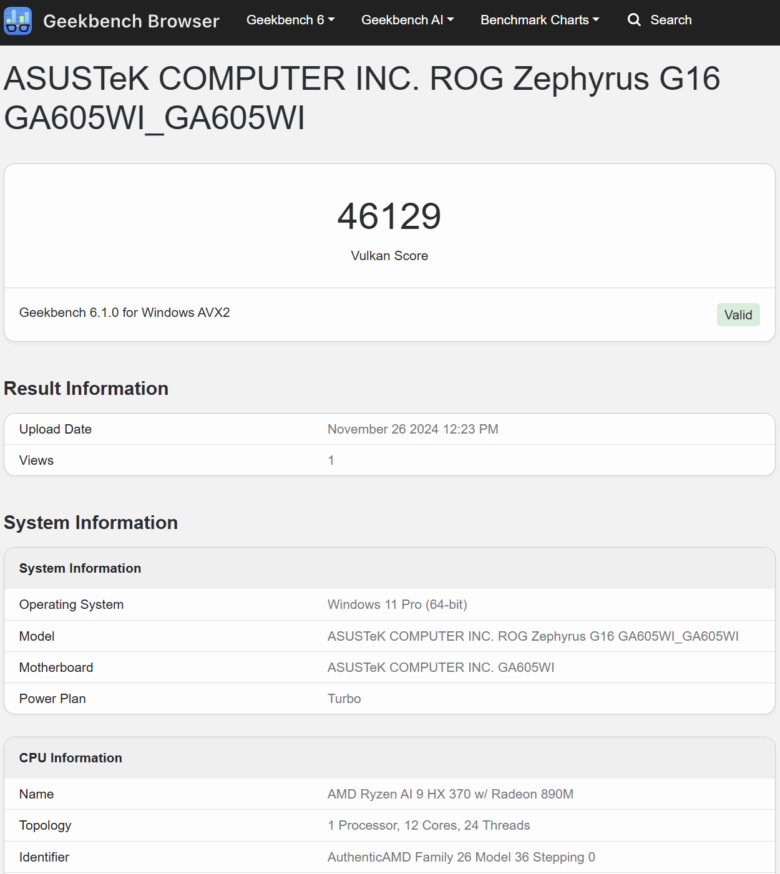Select 1 Processor, 12 Cores, 24 Threads value
This screenshot has height=874, width=780.
(x=428, y=826)
